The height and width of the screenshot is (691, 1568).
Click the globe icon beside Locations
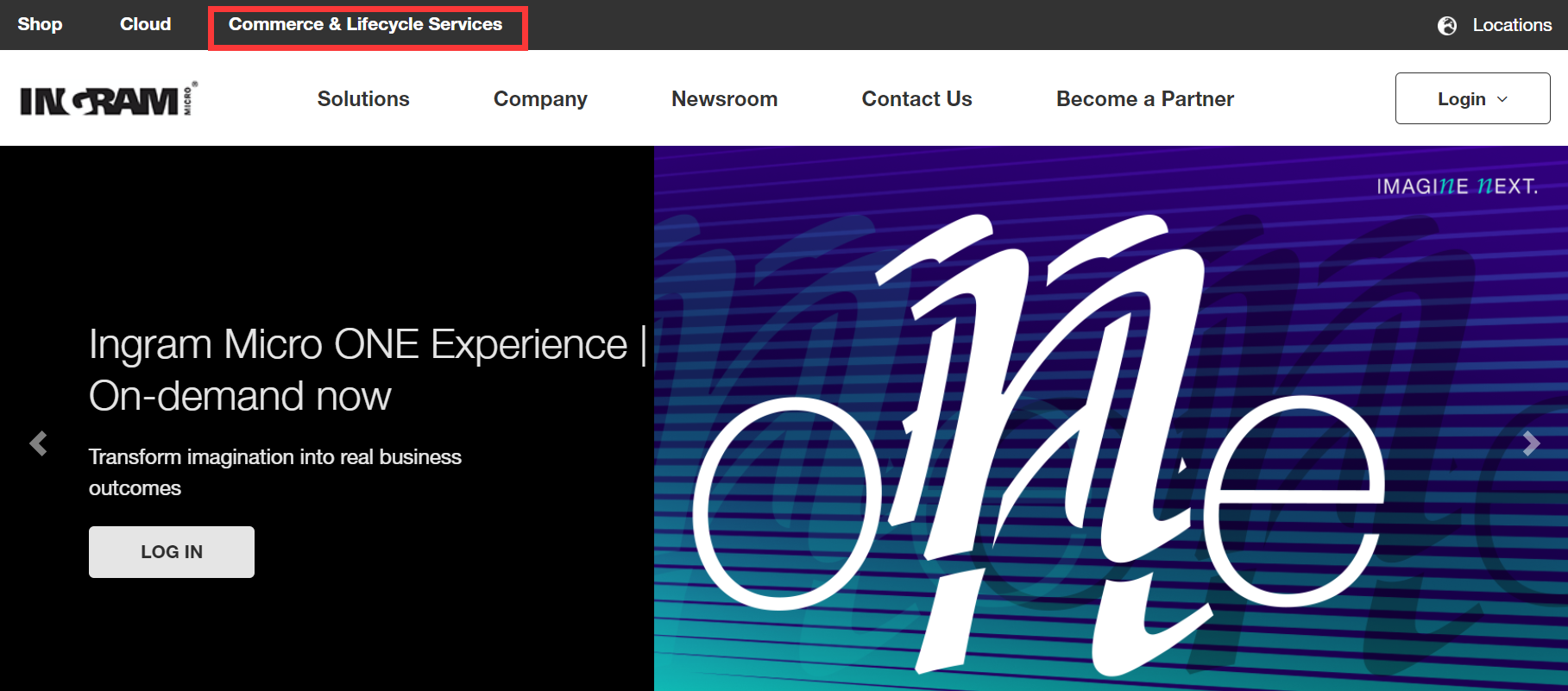(1447, 26)
